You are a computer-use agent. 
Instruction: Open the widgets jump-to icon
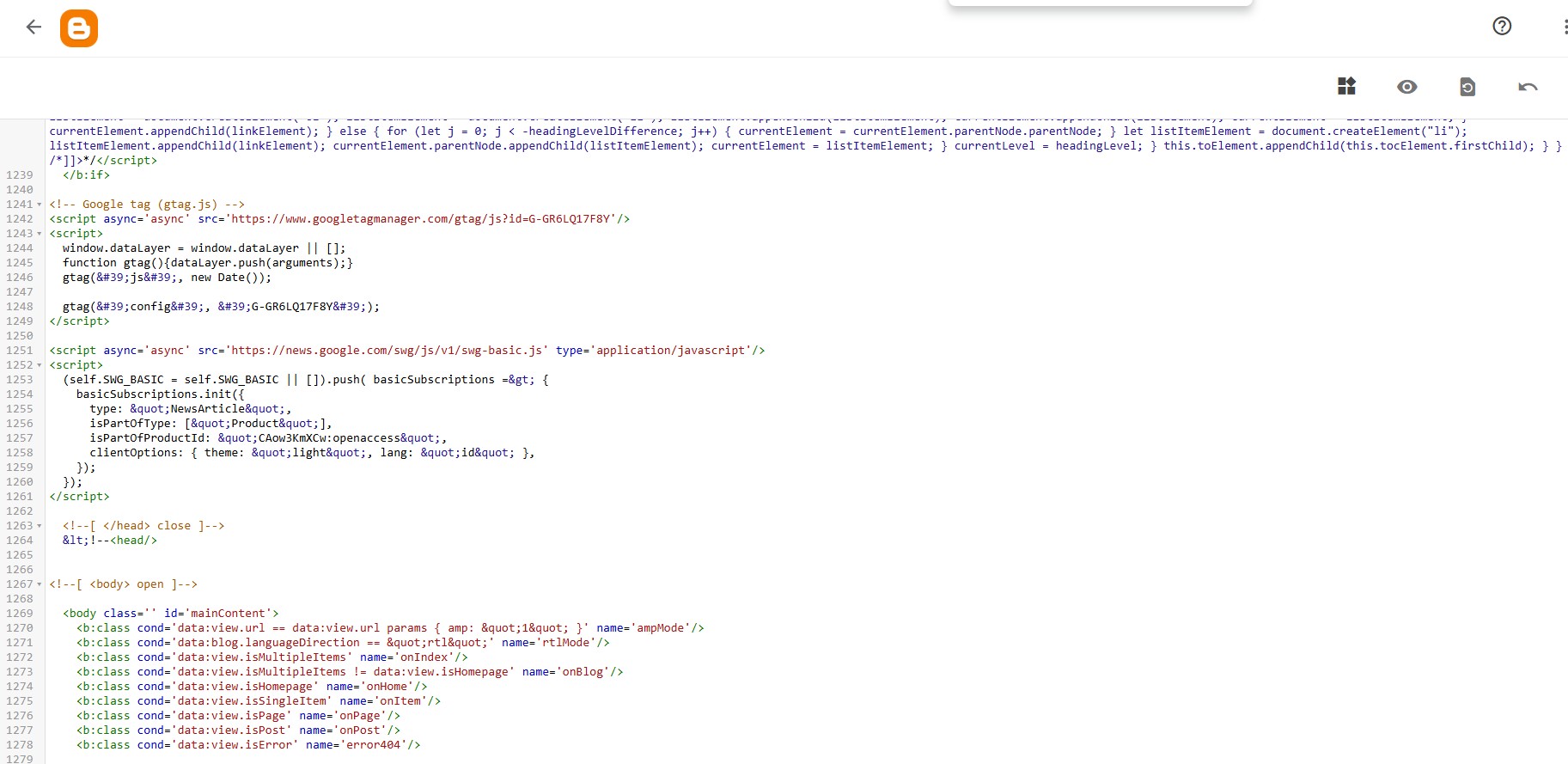click(x=1346, y=86)
